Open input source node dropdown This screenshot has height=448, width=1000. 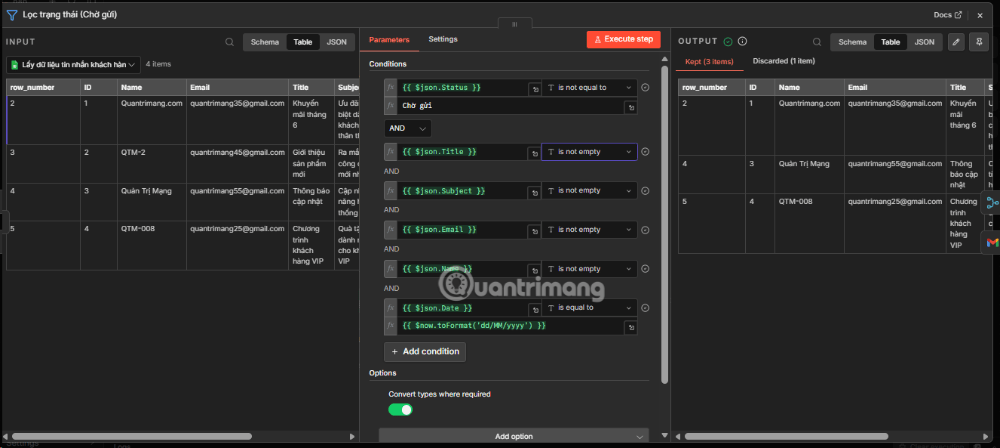[73, 64]
